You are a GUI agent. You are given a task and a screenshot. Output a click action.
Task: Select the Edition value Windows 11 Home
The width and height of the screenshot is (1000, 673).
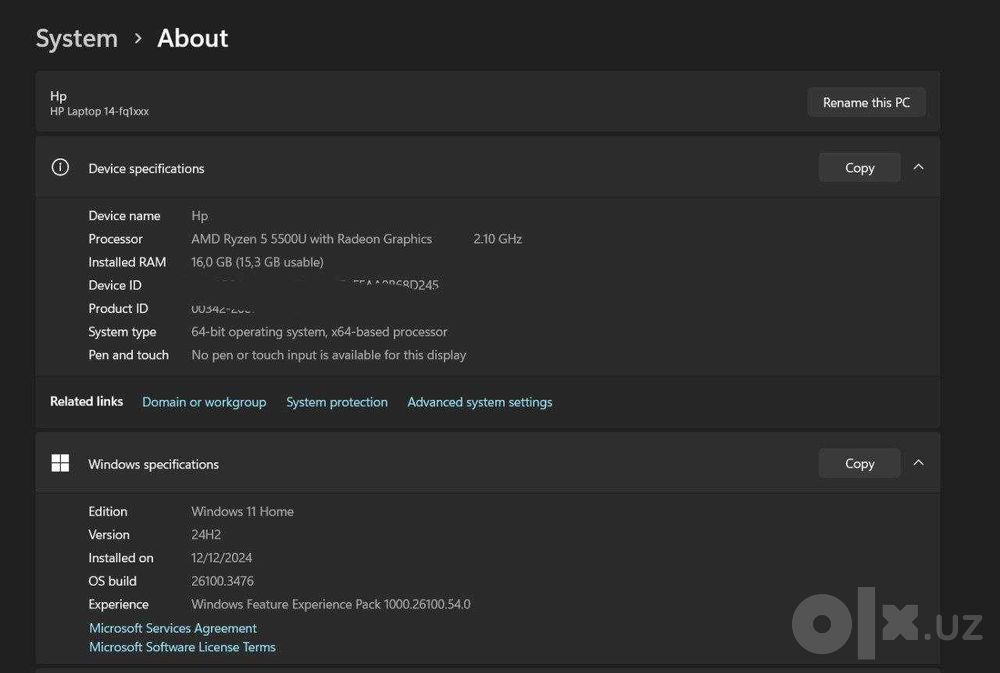[x=242, y=512]
